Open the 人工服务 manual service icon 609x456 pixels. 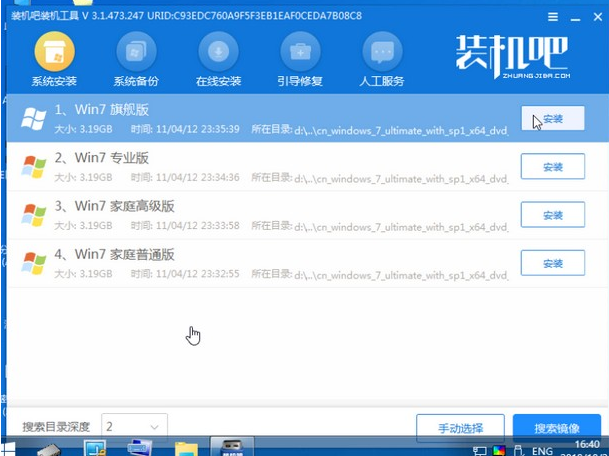tap(382, 52)
